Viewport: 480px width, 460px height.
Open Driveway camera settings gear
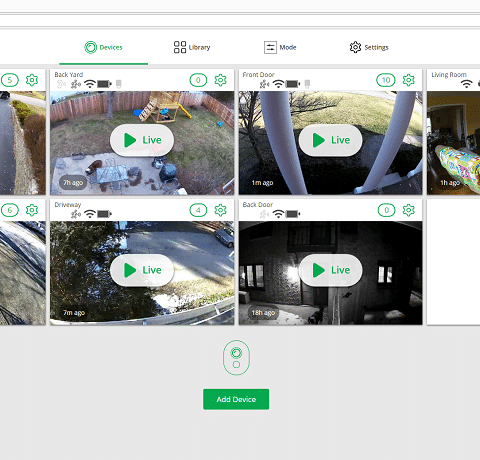point(220,210)
